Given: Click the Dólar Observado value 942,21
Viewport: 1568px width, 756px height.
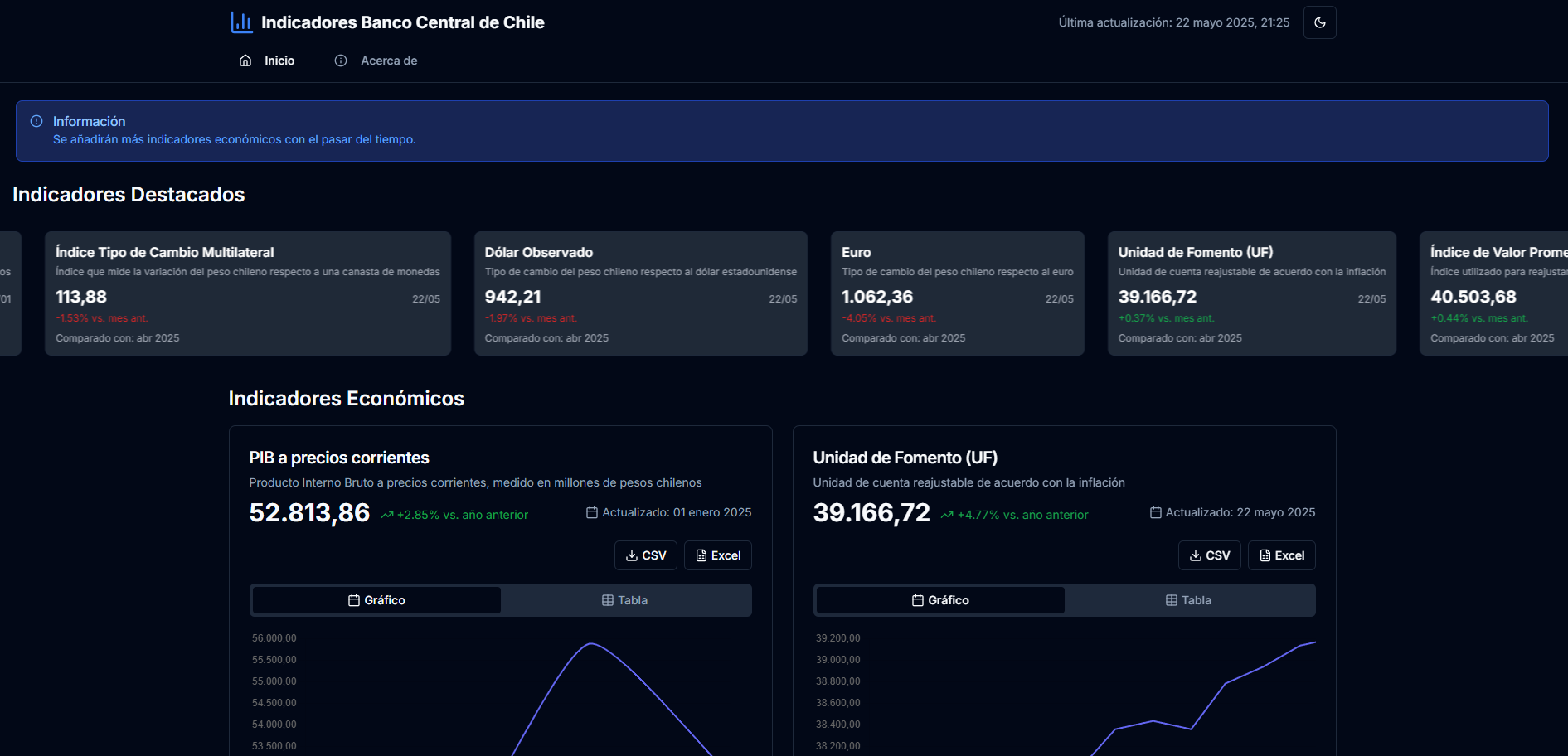Looking at the screenshot, I should (512, 297).
